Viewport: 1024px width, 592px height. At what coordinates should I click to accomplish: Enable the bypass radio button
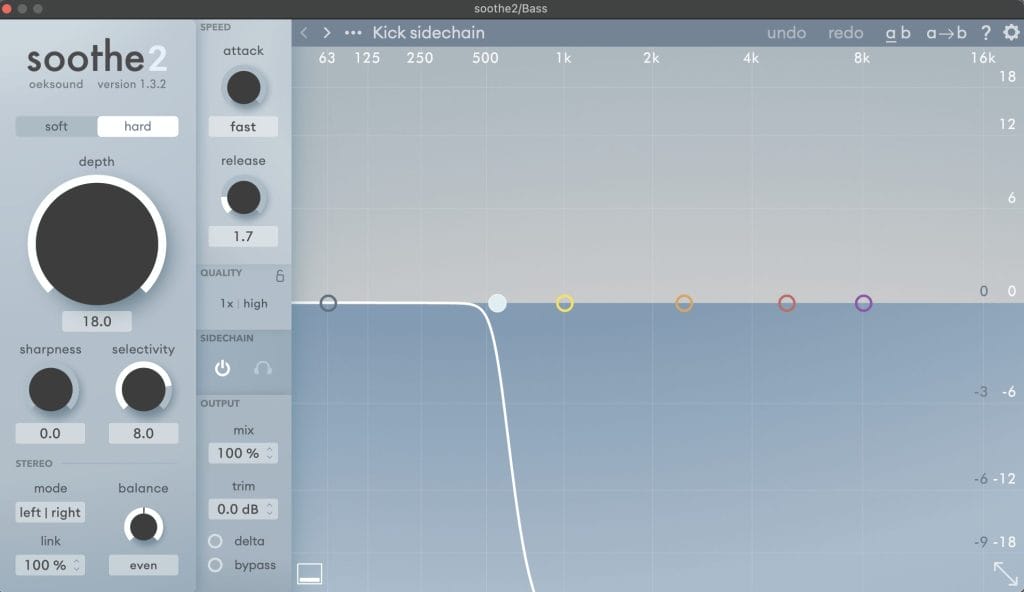(x=215, y=565)
